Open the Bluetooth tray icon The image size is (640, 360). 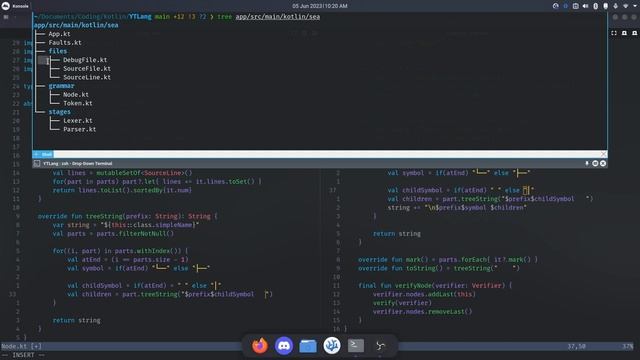point(596,6)
